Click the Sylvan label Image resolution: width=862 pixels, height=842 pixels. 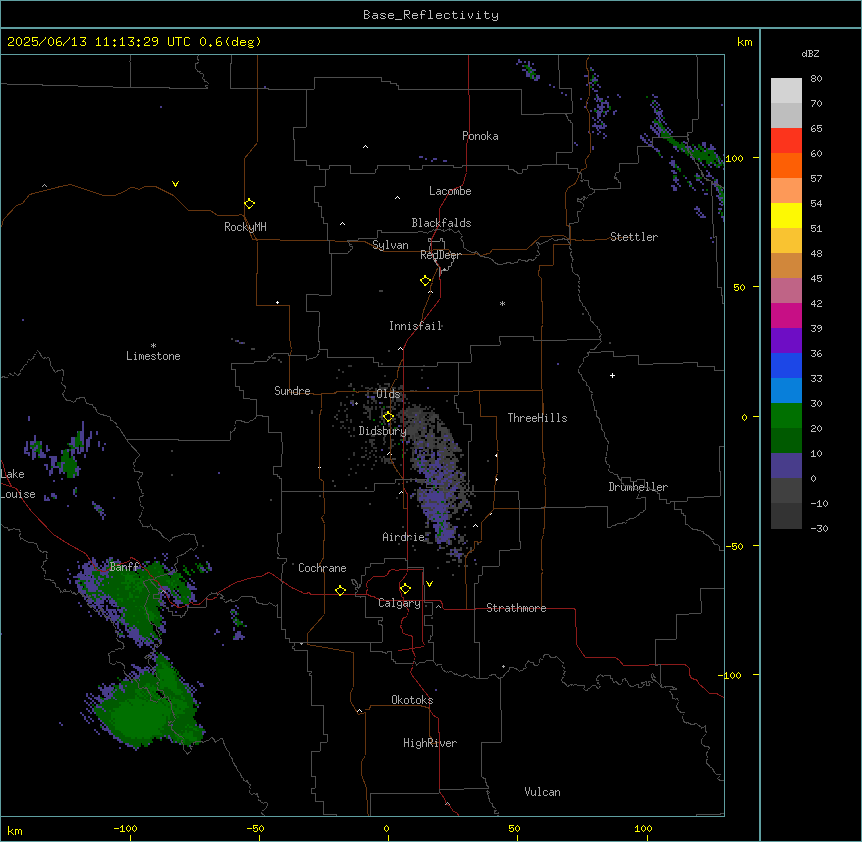[390, 245]
